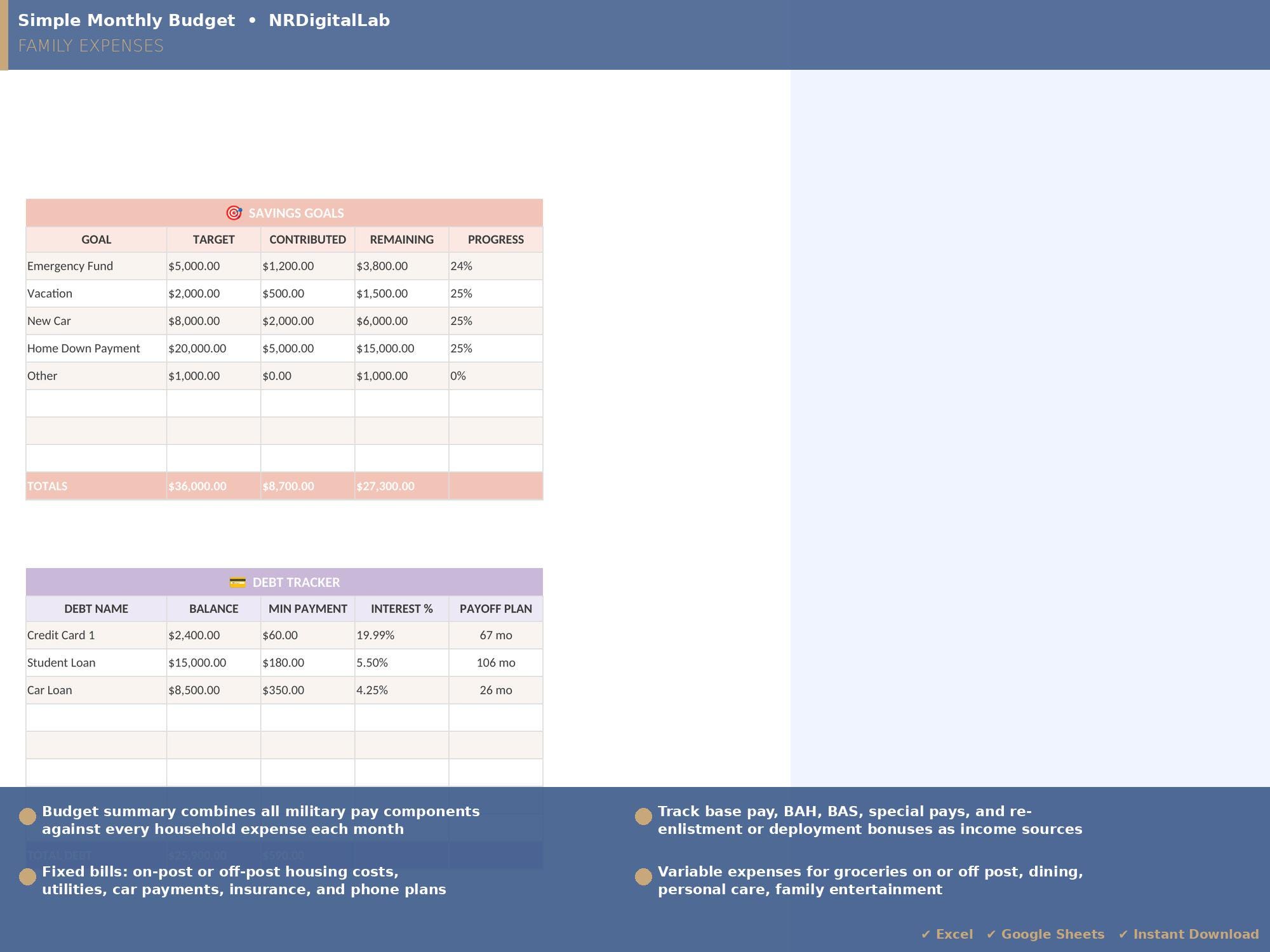Image resolution: width=1270 pixels, height=952 pixels.
Task: Click the 106 mo payoff plan cell
Action: point(496,663)
